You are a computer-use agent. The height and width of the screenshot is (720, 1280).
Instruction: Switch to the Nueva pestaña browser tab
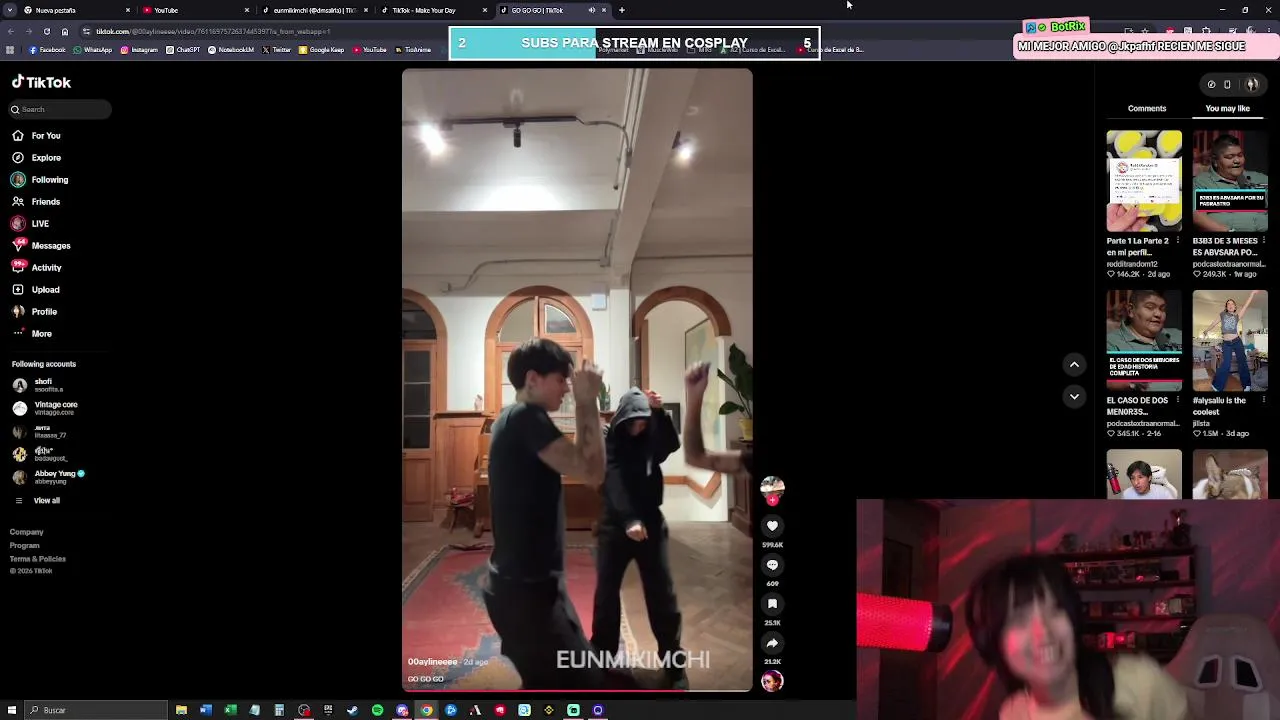pyautogui.click(x=75, y=10)
